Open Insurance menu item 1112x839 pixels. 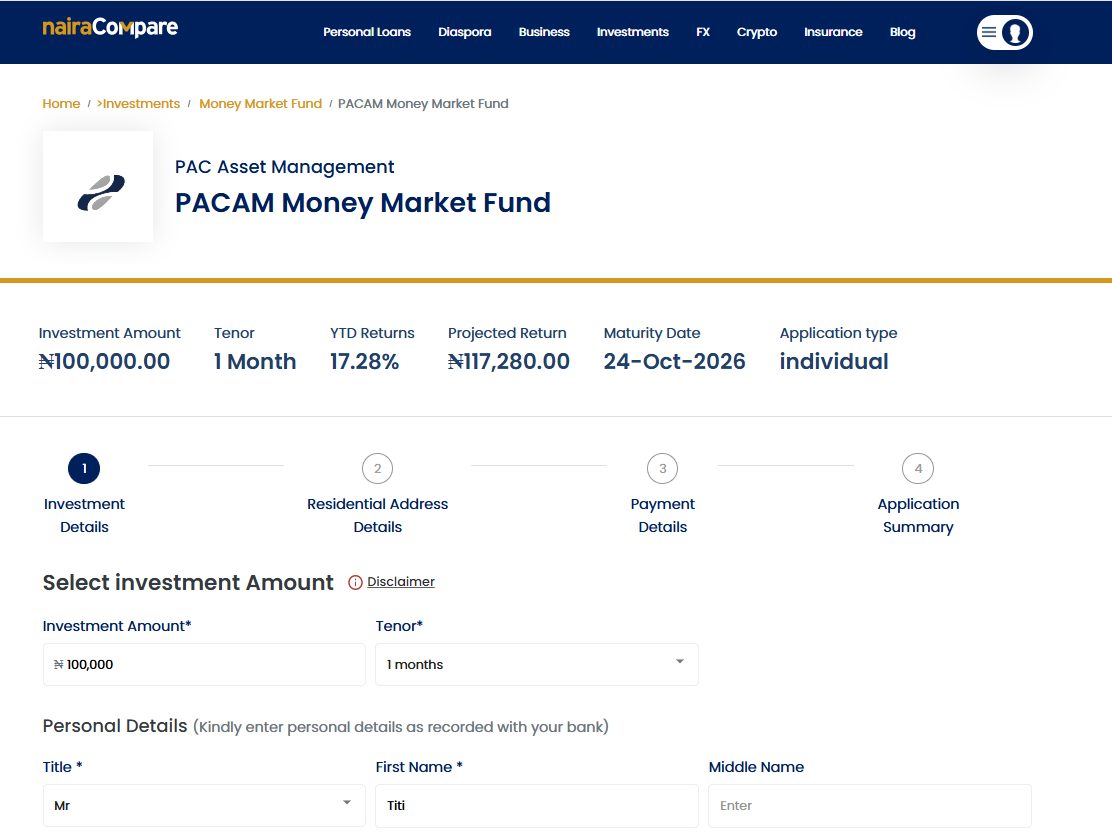click(x=833, y=32)
